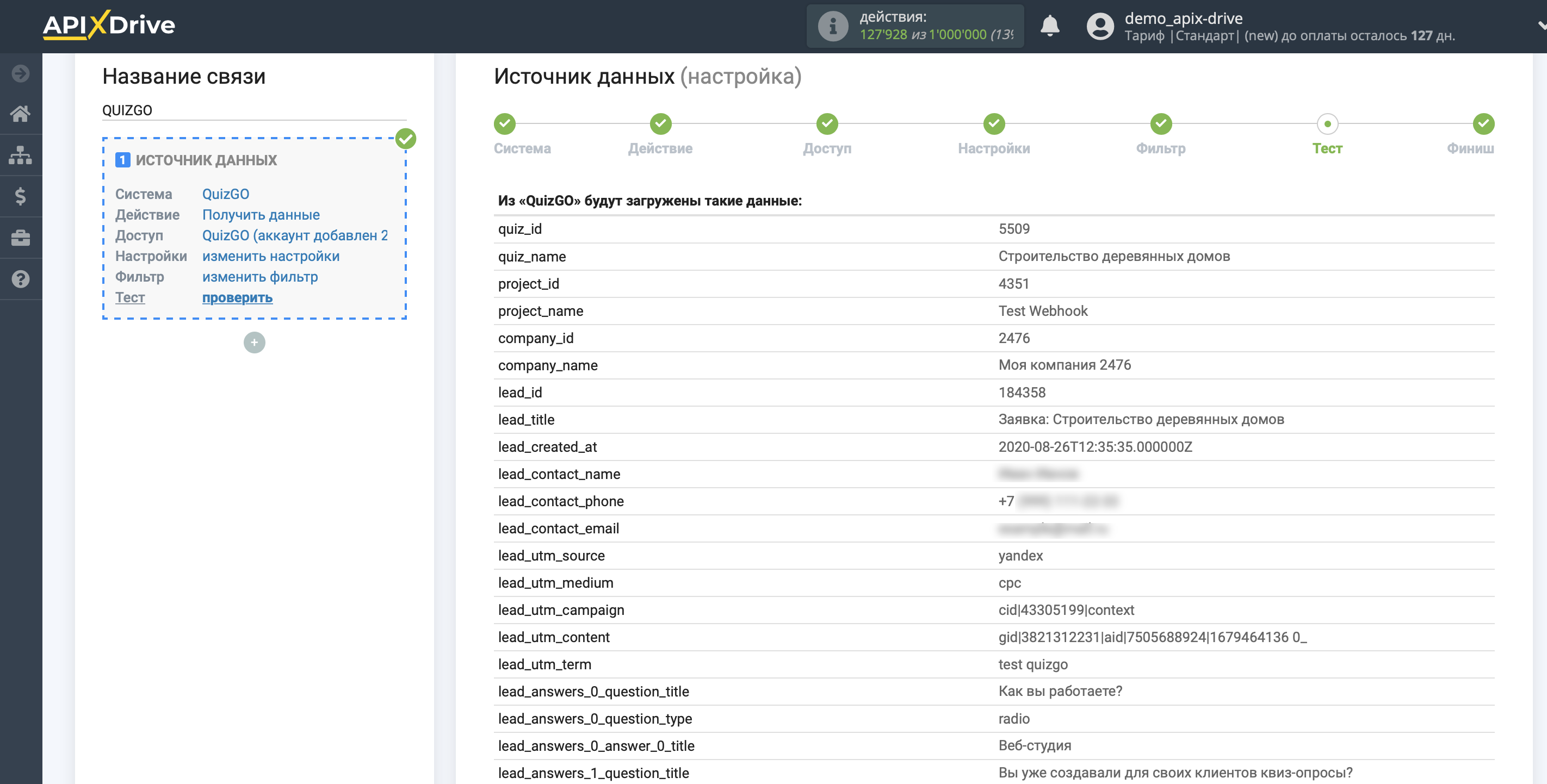Viewport: 1547px width, 784px height.
Task: Click the actions info icon
Action: point(832,27)
